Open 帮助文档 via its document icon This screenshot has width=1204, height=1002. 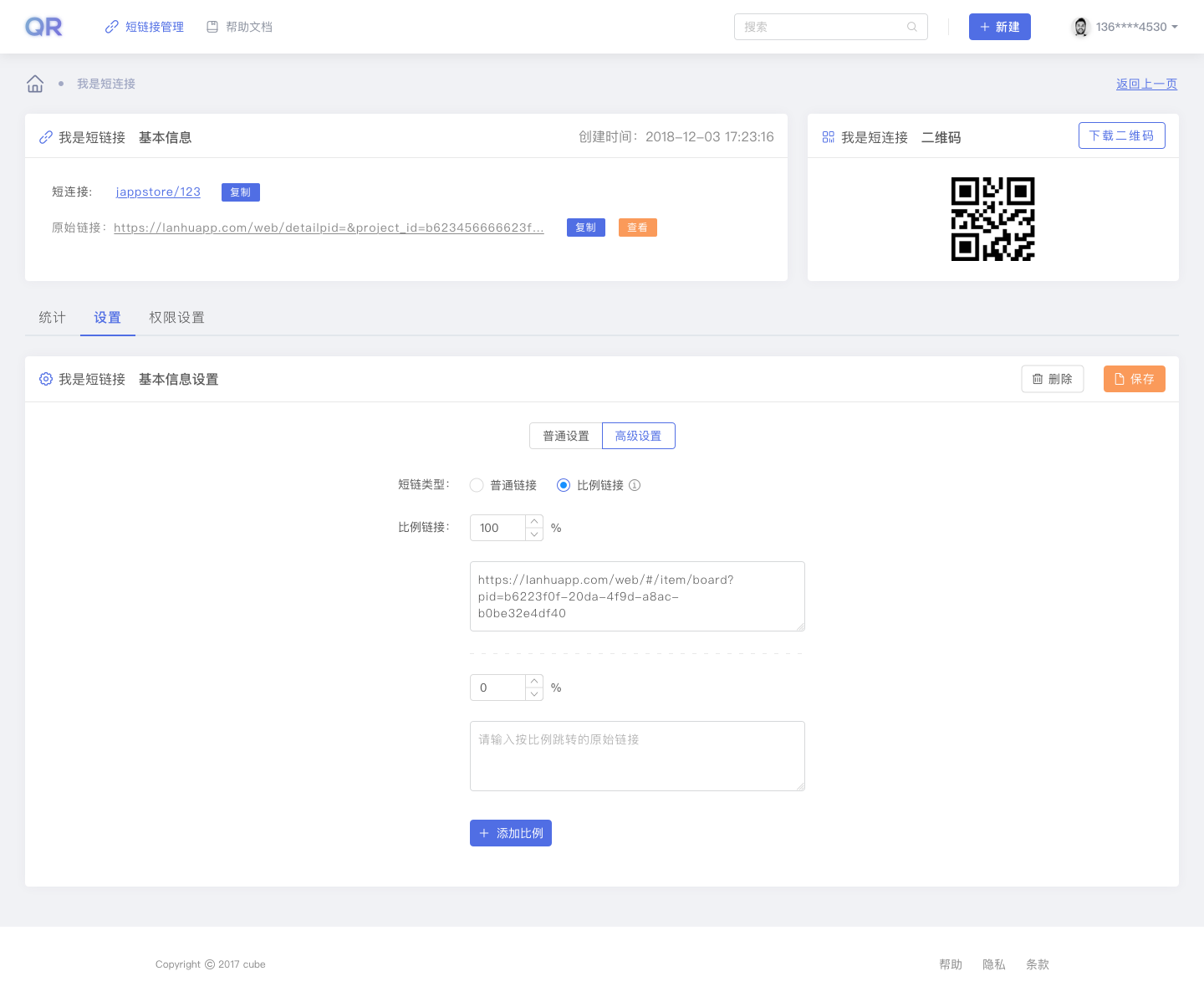click(212, 26)
